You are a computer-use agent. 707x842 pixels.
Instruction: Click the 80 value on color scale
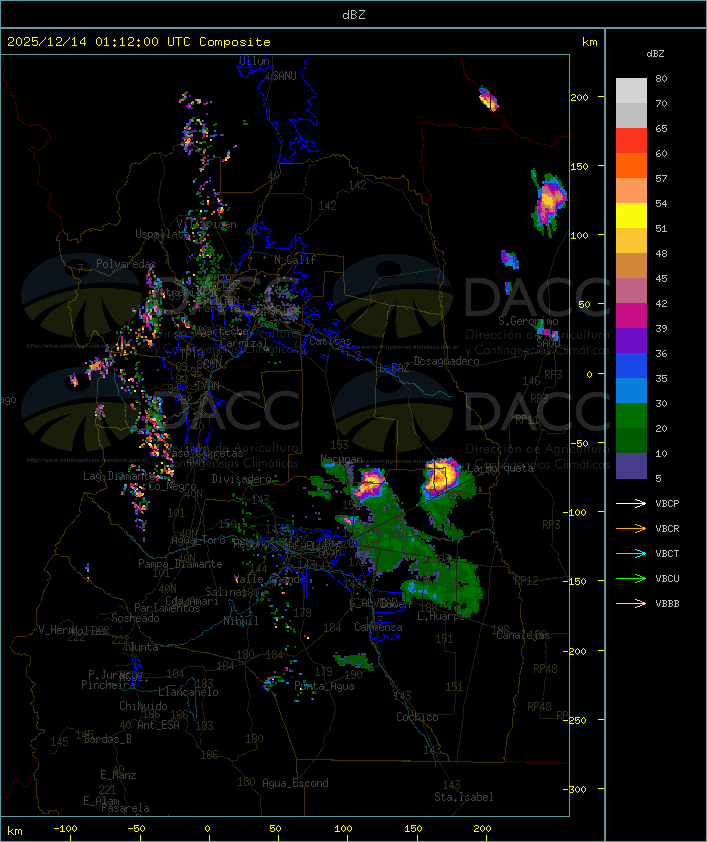(x=661, y=78)
